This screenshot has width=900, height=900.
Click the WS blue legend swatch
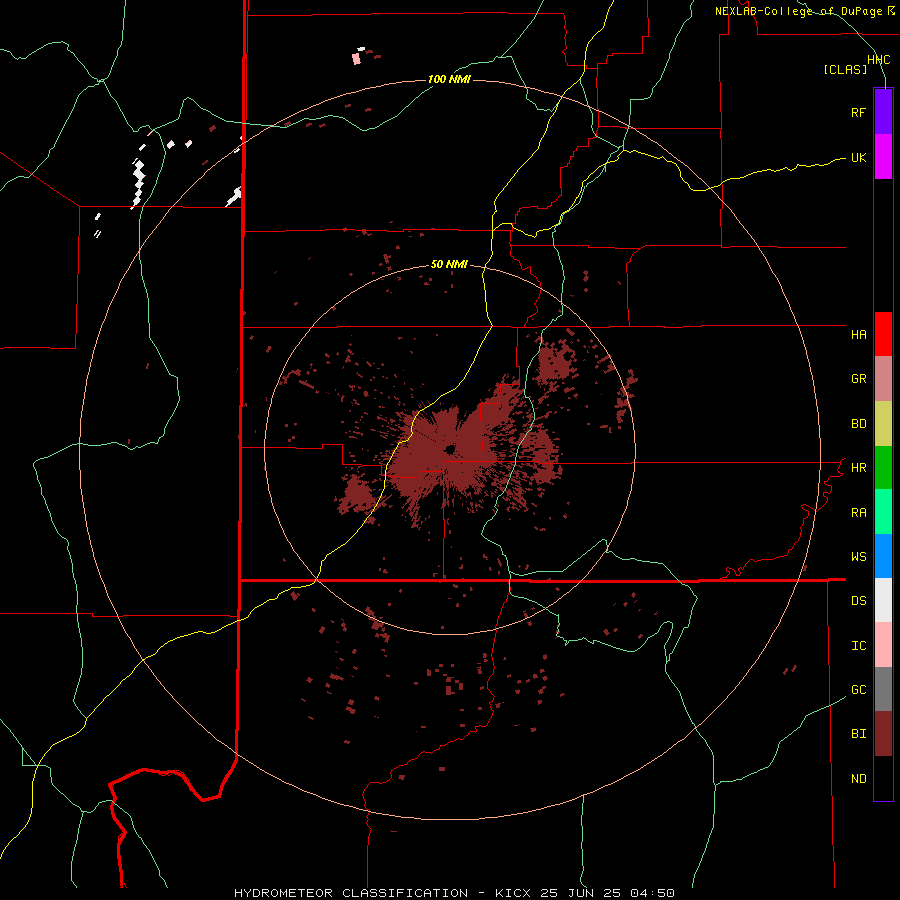tap(883, 556)
